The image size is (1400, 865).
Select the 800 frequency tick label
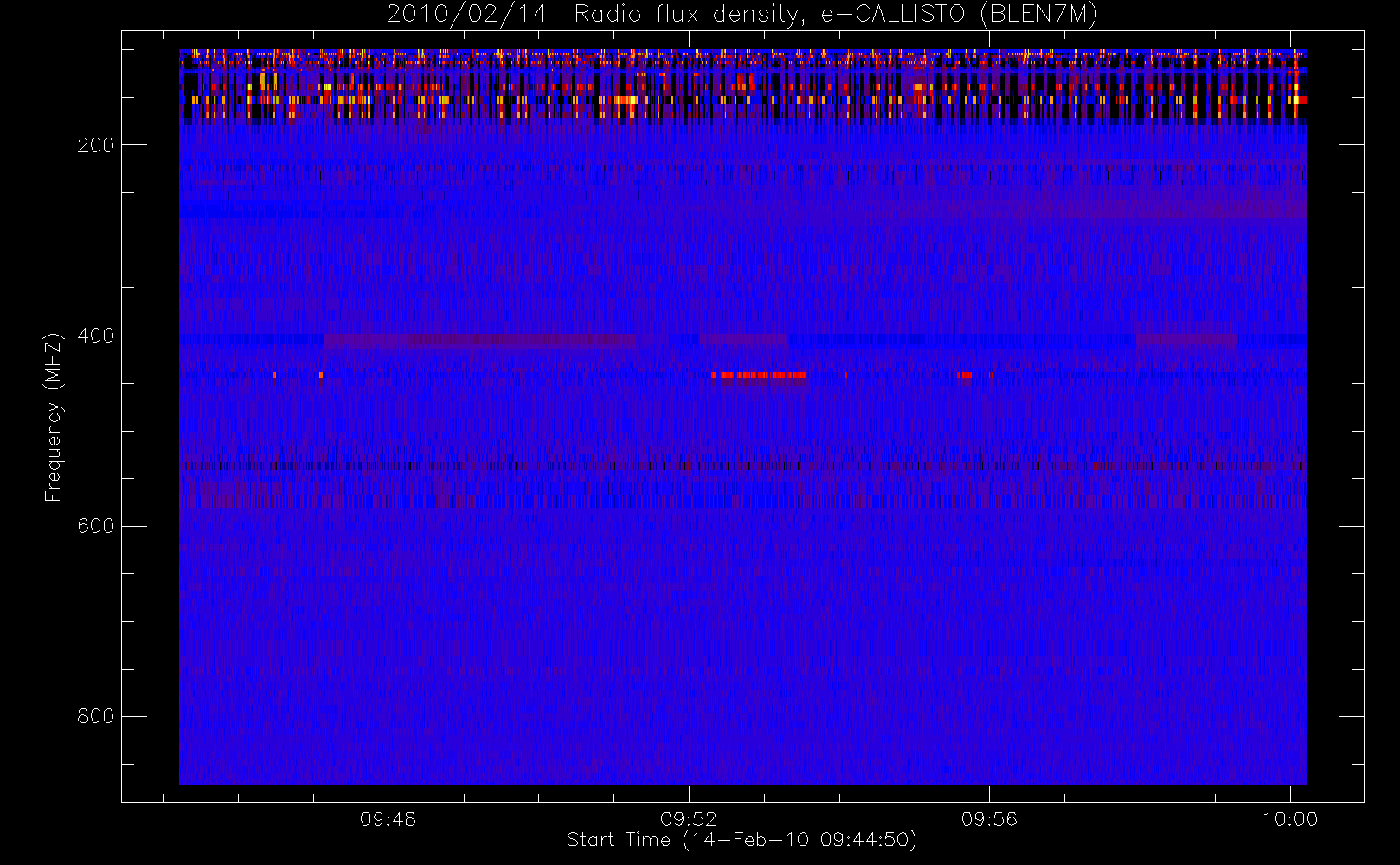(x=95, y=716)
